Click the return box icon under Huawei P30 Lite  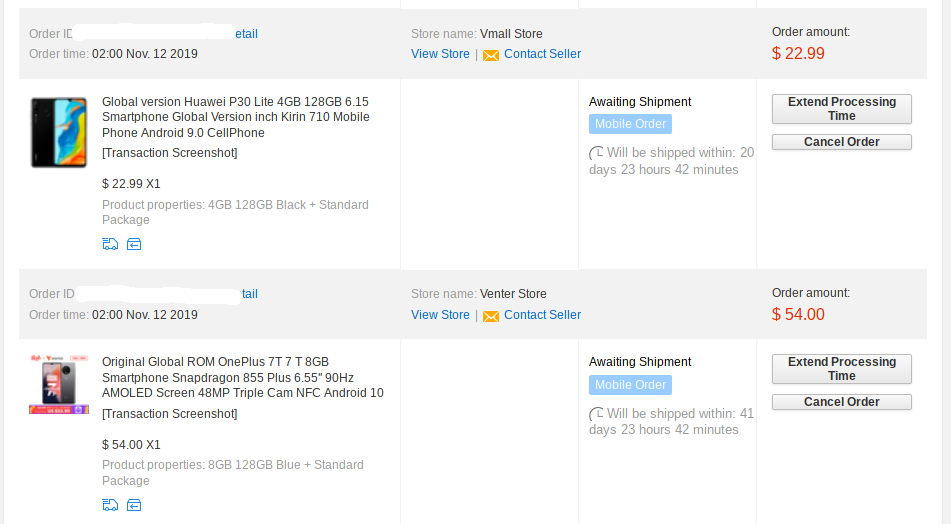(134, 244)
